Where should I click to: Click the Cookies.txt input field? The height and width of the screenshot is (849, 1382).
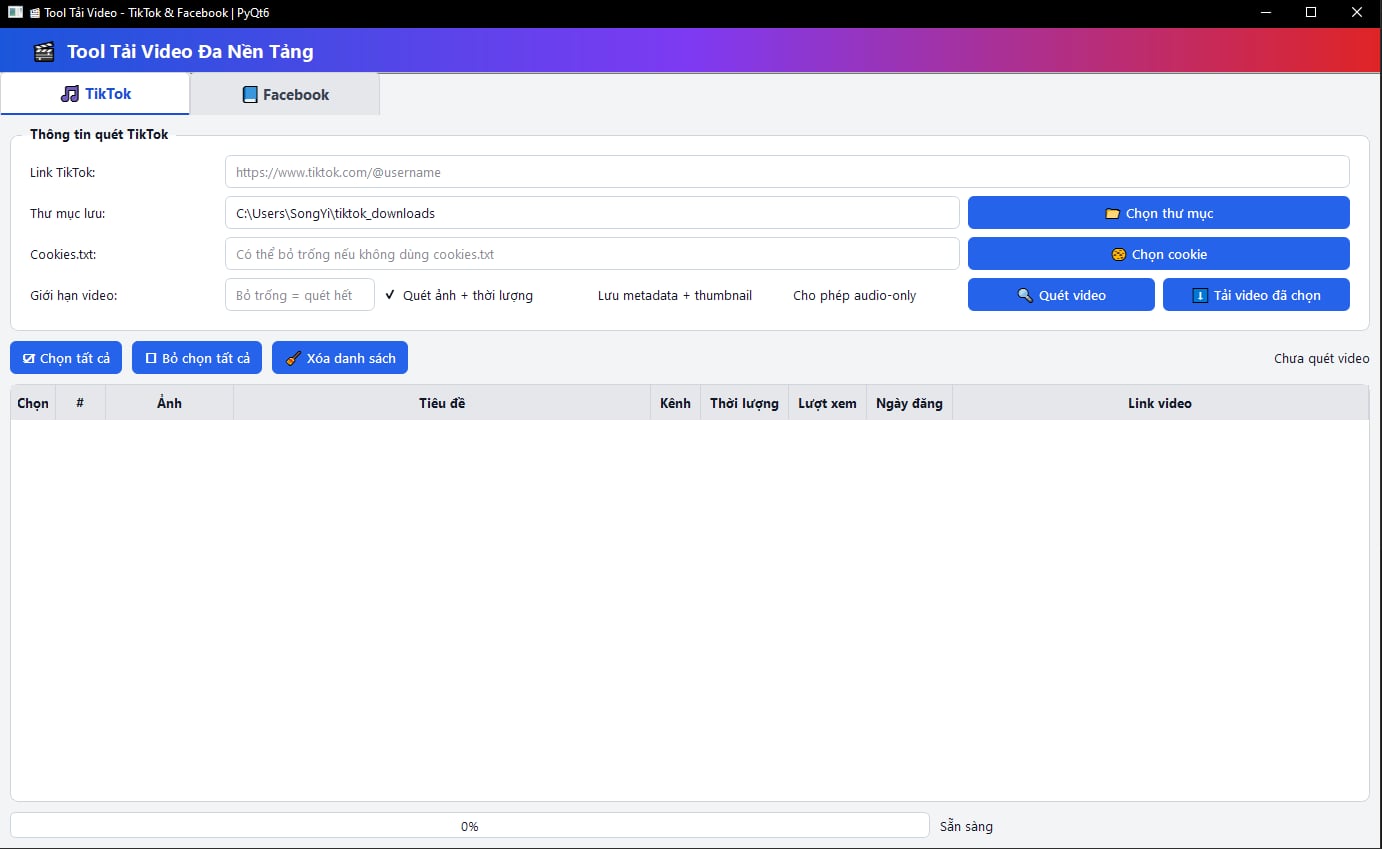pos(592,254)
